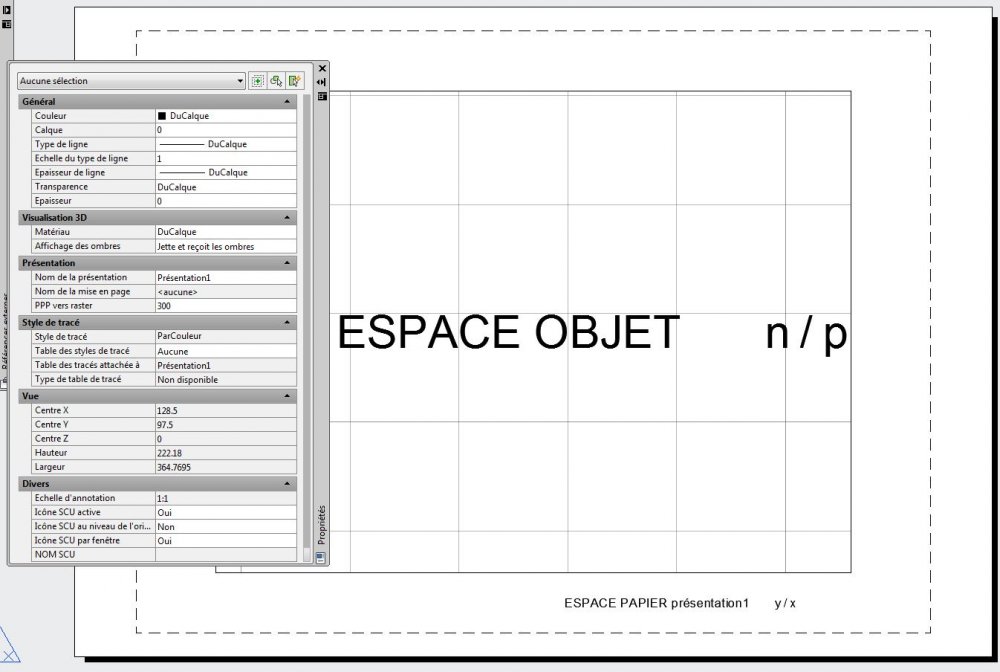This screenshot has height=672, width=1000.
Task: Click the Select Objects icon
Action: tap(276, 81)
